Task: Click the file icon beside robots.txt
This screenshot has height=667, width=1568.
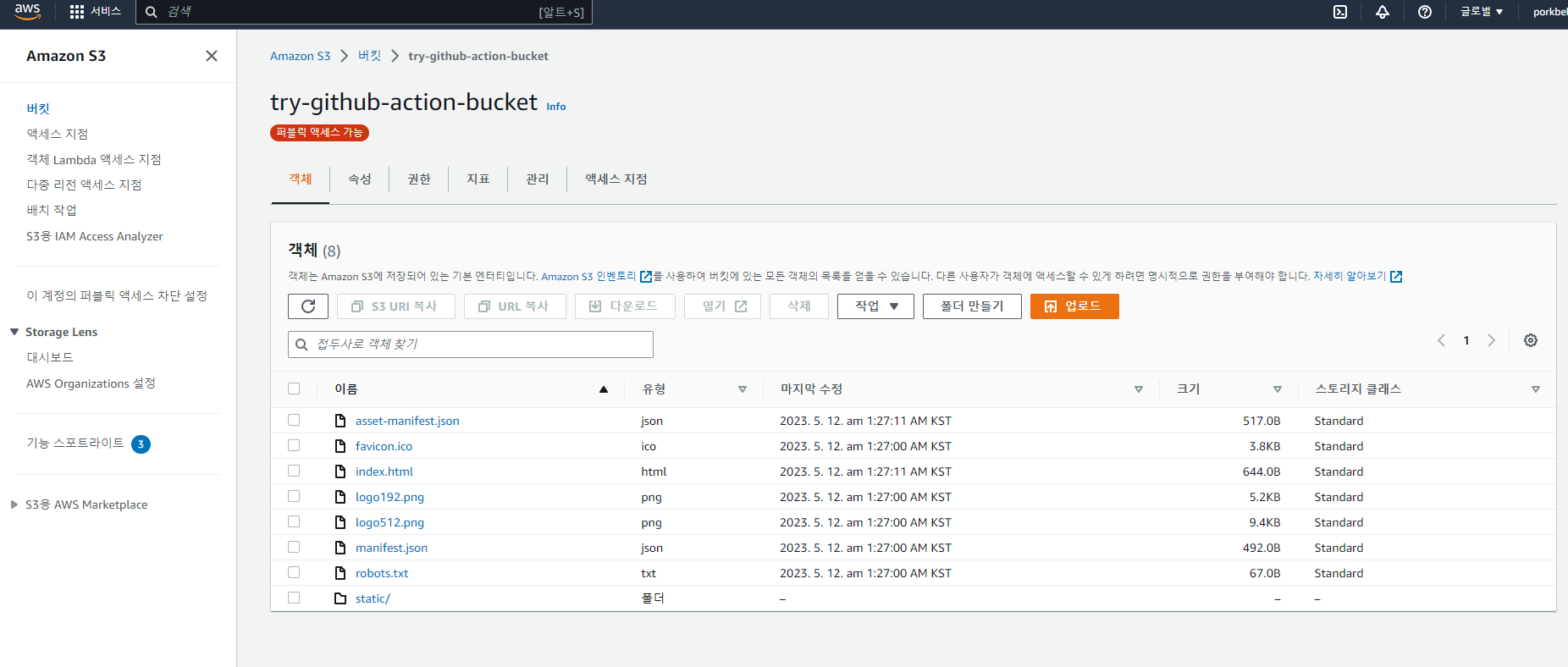Action: pos(340,573)
